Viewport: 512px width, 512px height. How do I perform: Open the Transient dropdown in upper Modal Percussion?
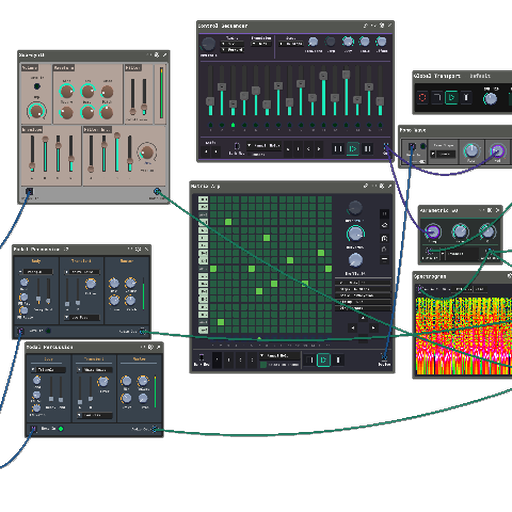click(x=82, y=272)
